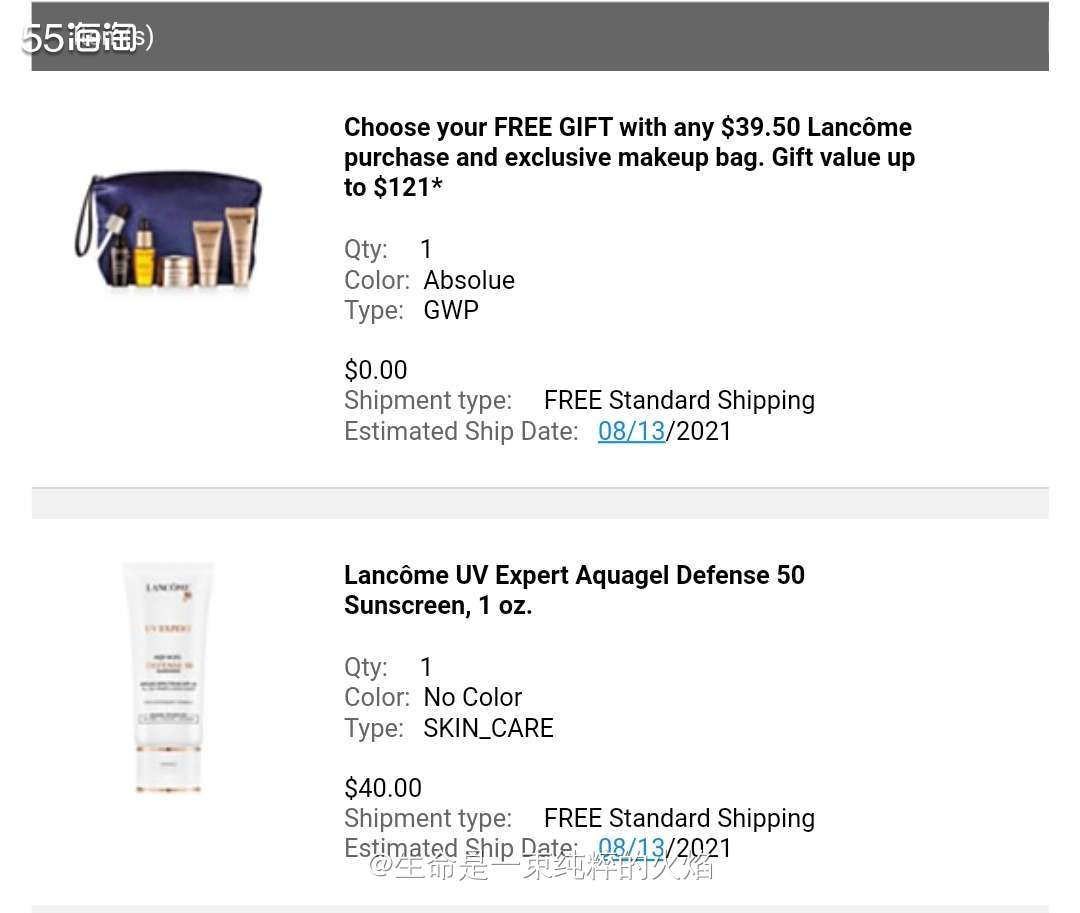The height and width of the screenshot is (913, 1080).
Task: Click the Lancôme gift makeup bag thumbnail
Action: click(x=168, y=230)
